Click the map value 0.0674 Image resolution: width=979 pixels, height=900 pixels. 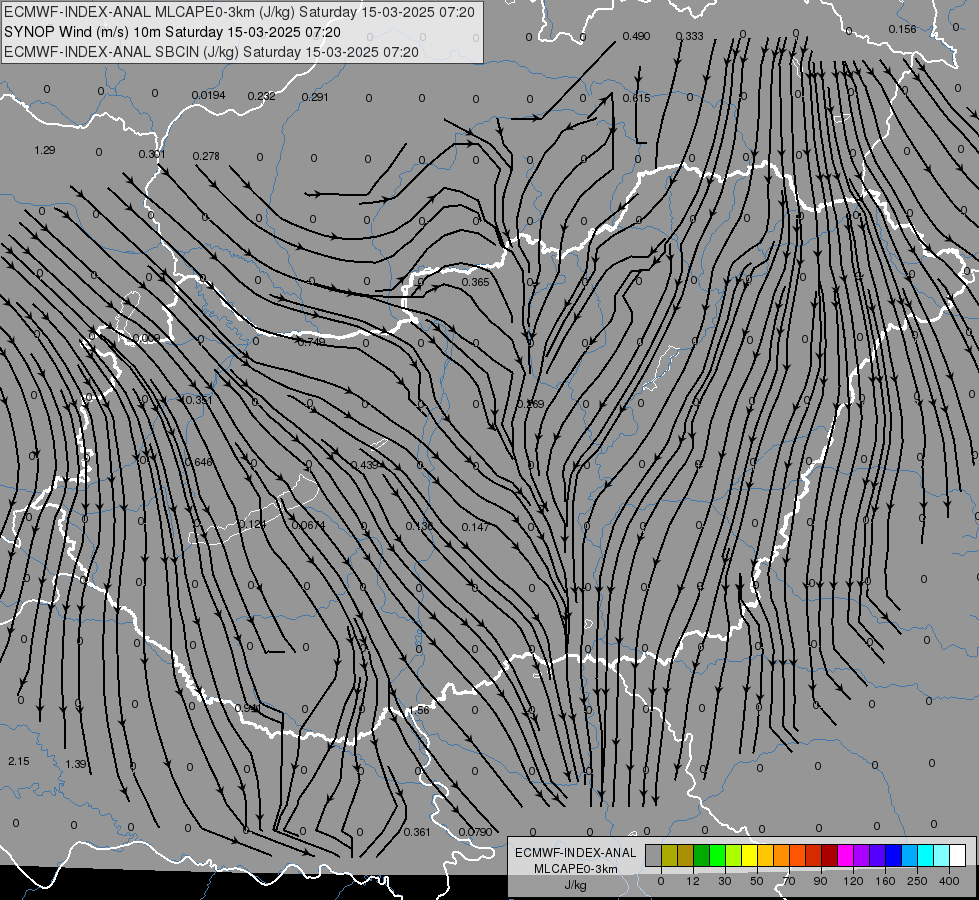[308, 525]
